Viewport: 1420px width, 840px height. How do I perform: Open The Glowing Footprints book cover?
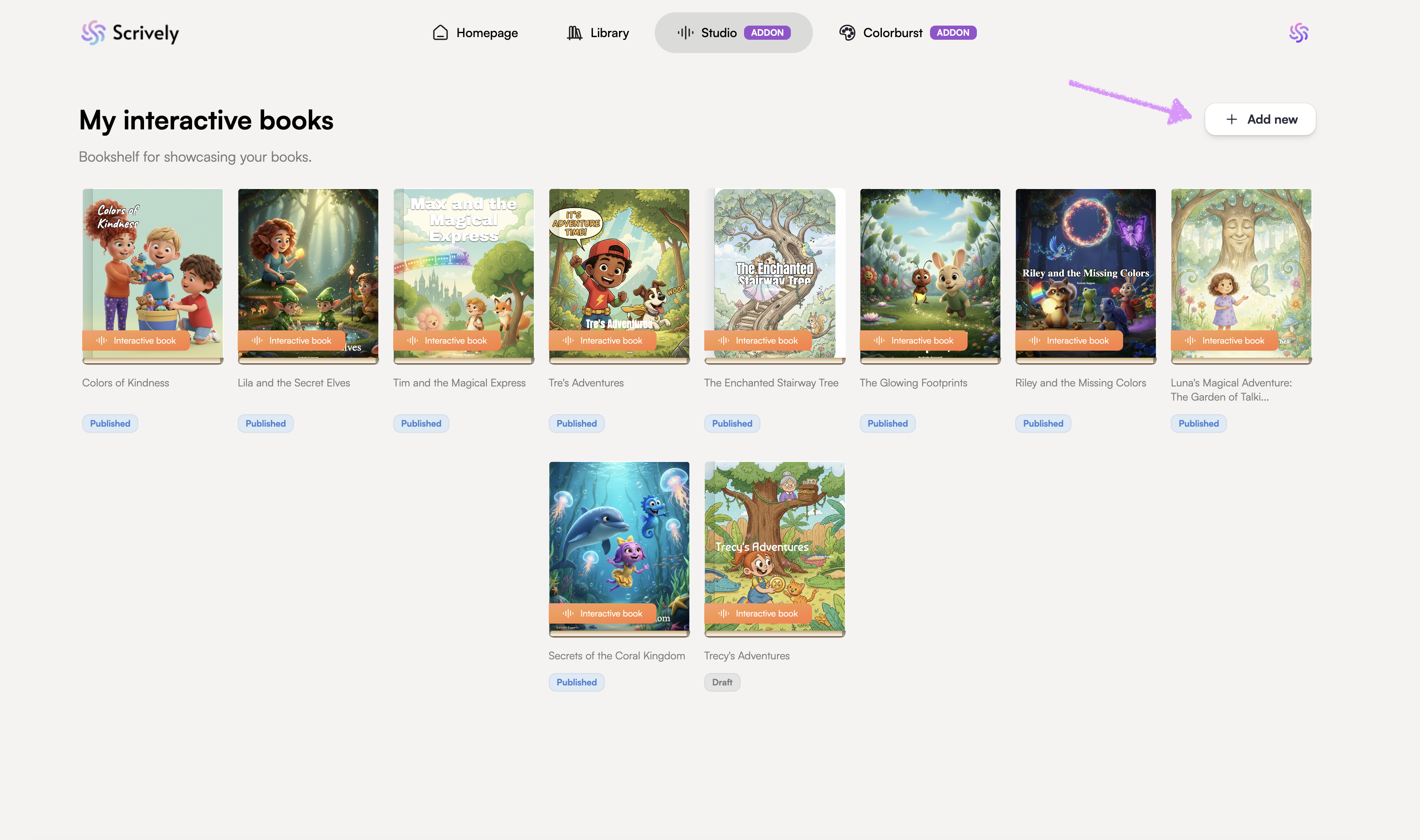(x=930, y=266)
